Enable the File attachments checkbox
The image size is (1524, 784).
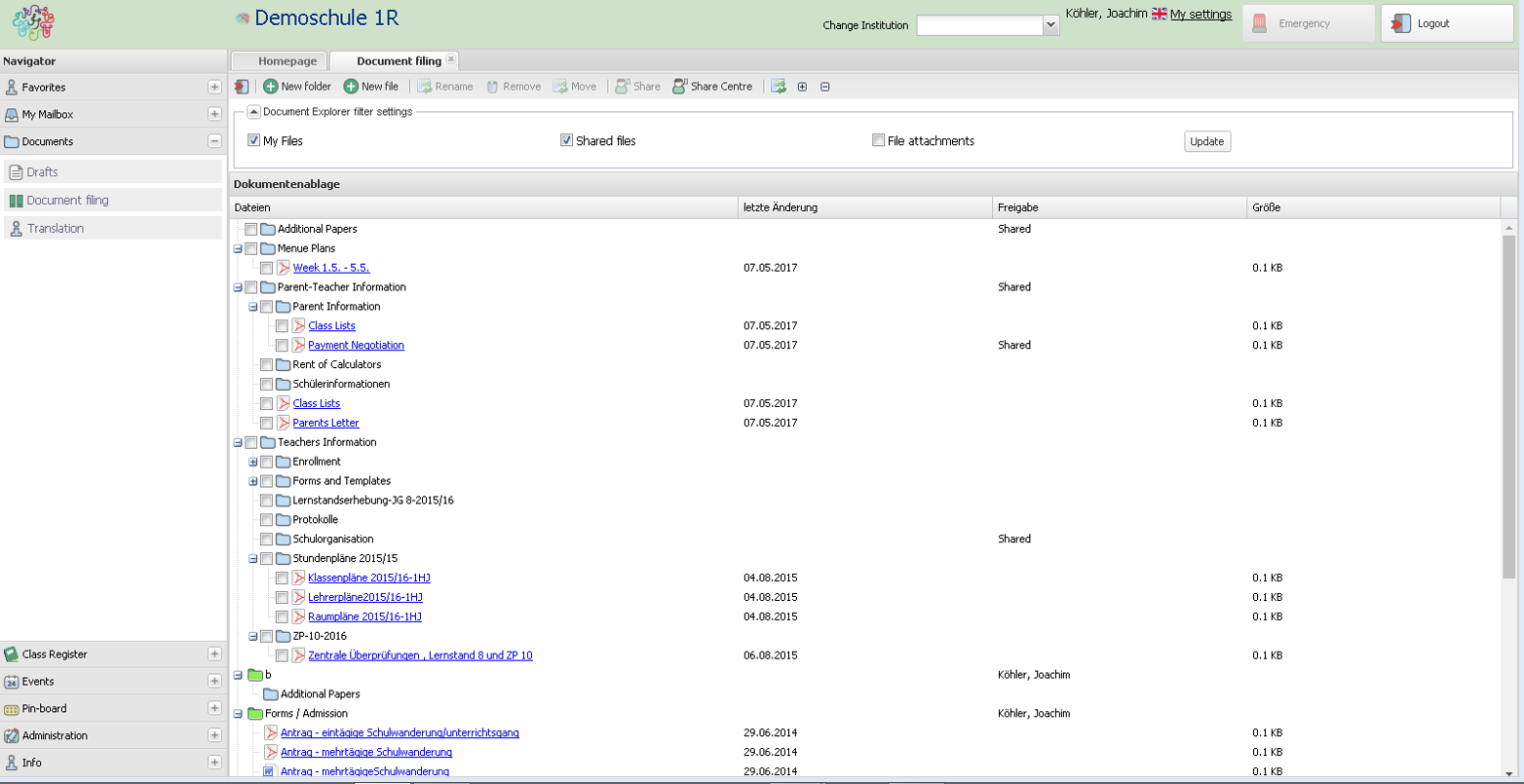tap(878, 141)
